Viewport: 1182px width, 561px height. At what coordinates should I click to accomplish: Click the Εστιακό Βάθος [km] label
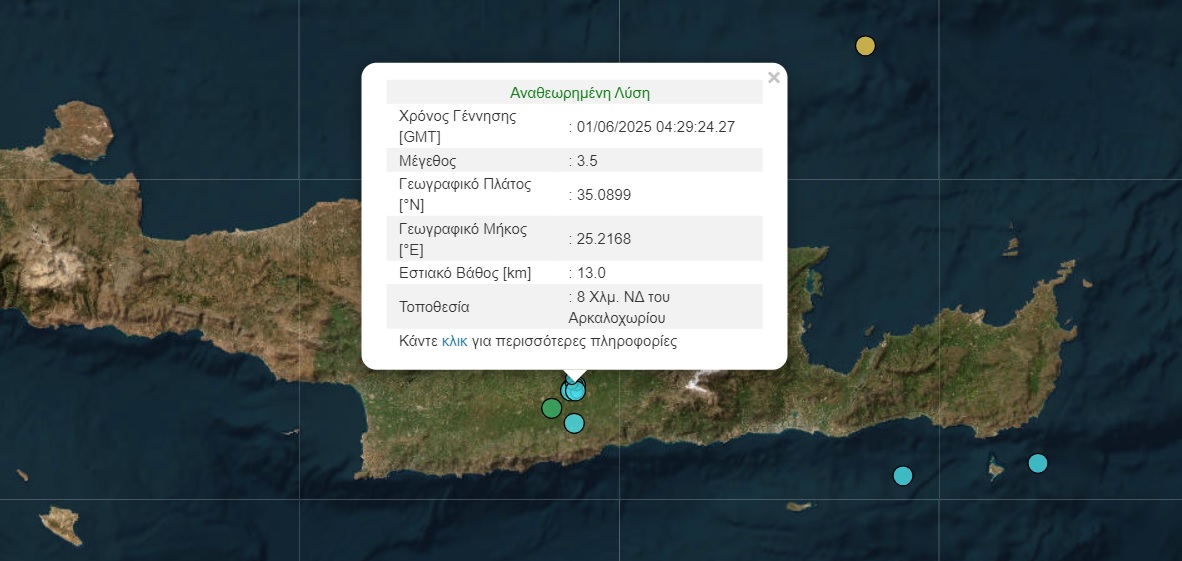[464, 272]
